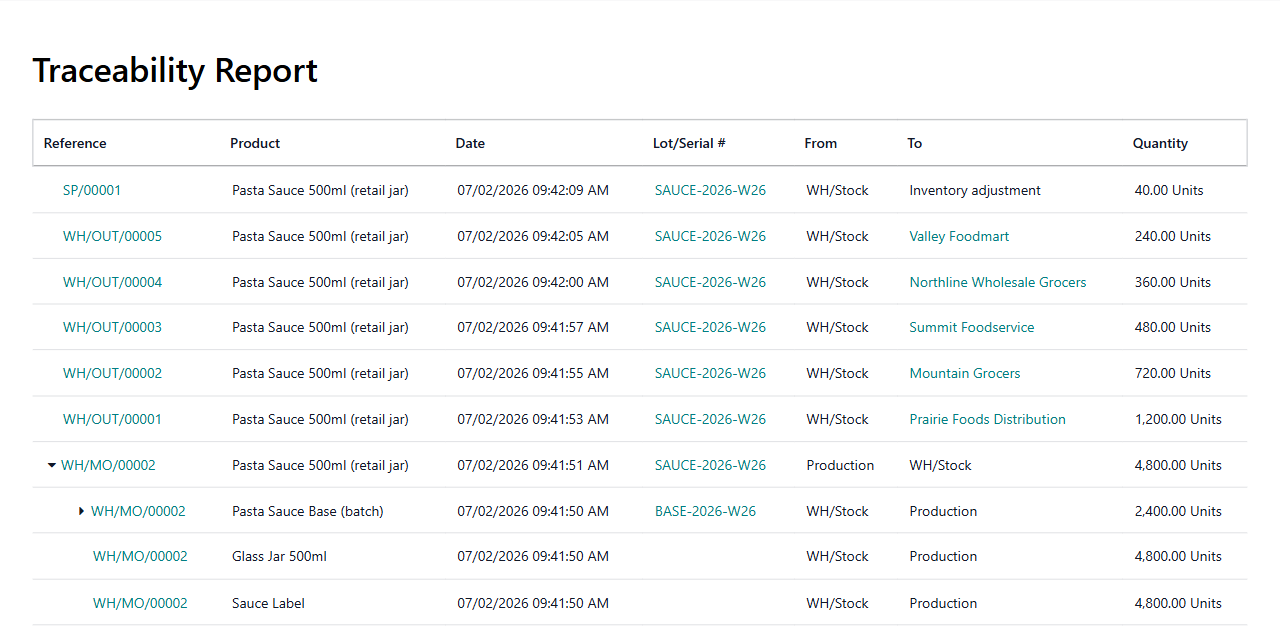The image size is (1280, 642).
Task: Click the Lot/Serial # column header
Action: 689,143
